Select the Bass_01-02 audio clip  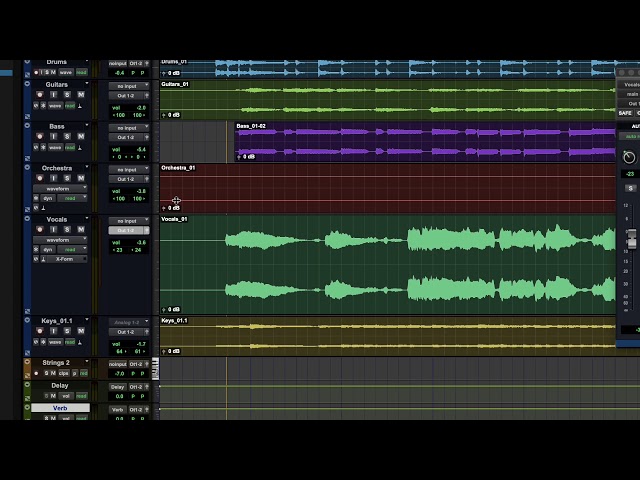pos(425,142)
